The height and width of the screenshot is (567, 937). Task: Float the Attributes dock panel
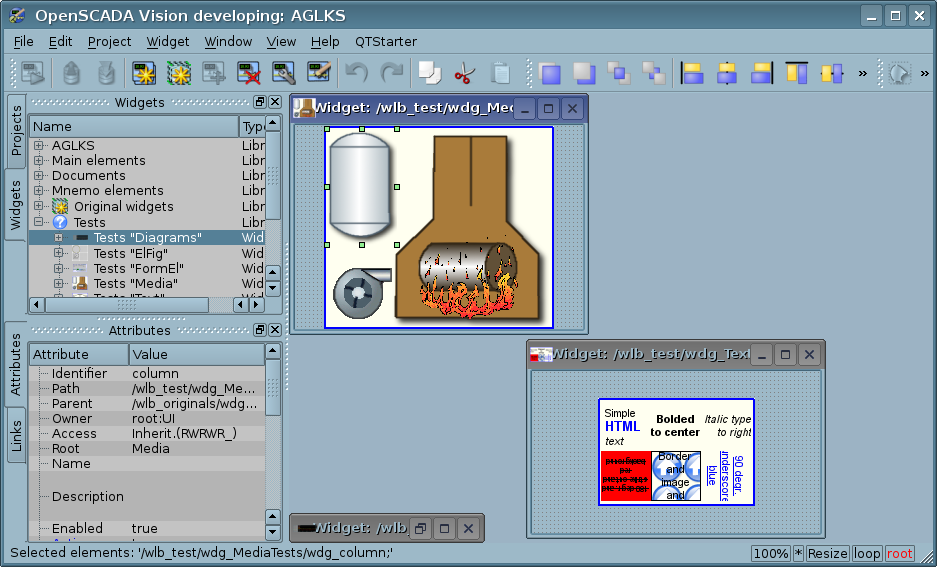coord(260,330)
